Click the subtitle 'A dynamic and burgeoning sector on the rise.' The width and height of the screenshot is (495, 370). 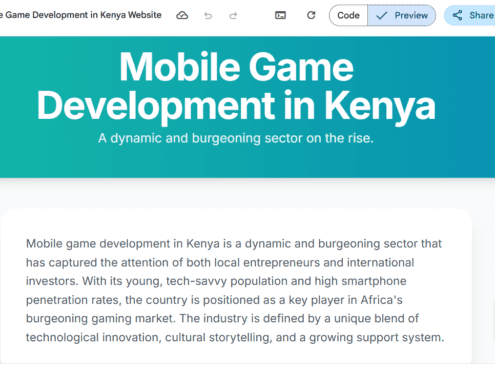[x=236, y=138]
